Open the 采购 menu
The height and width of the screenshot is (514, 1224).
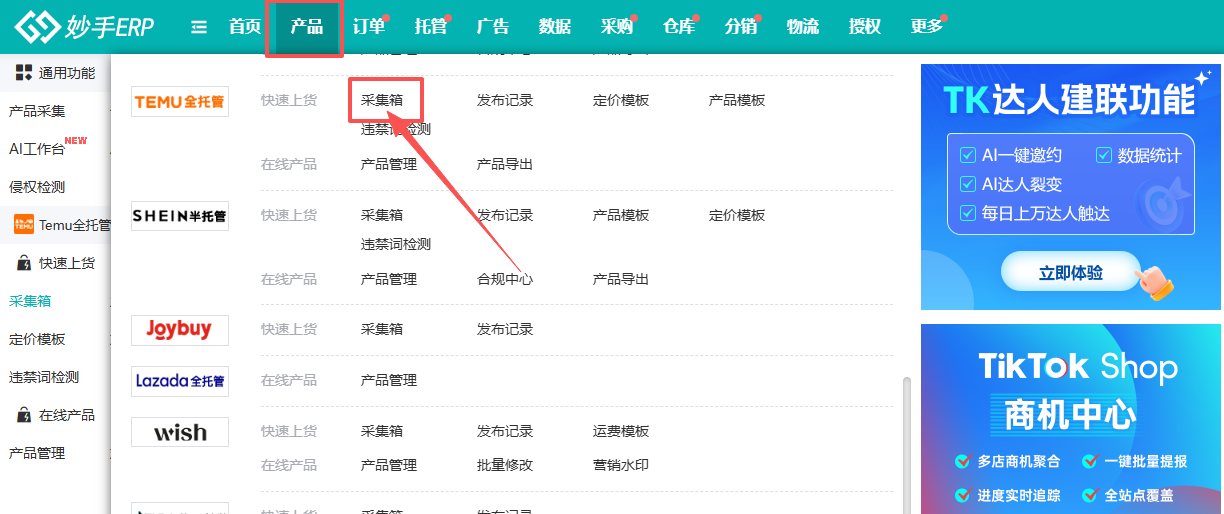click(x=617, y=27)
